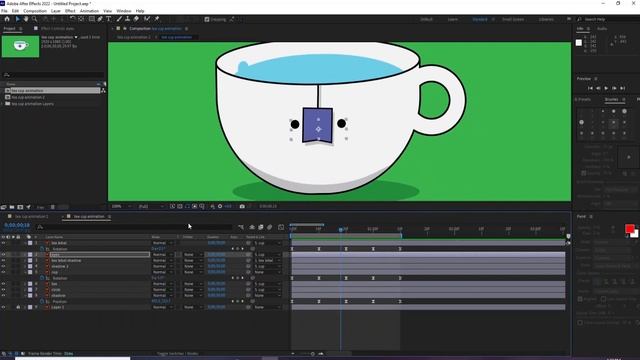Hide the shadow layer 8 eye
Image resolution: width=640 pixels, height=360 pixels.
coord(3,295)
